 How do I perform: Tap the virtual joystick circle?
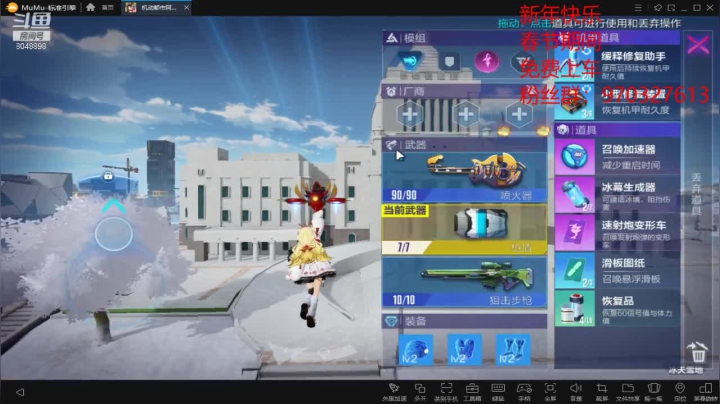[x=114, y=234]
